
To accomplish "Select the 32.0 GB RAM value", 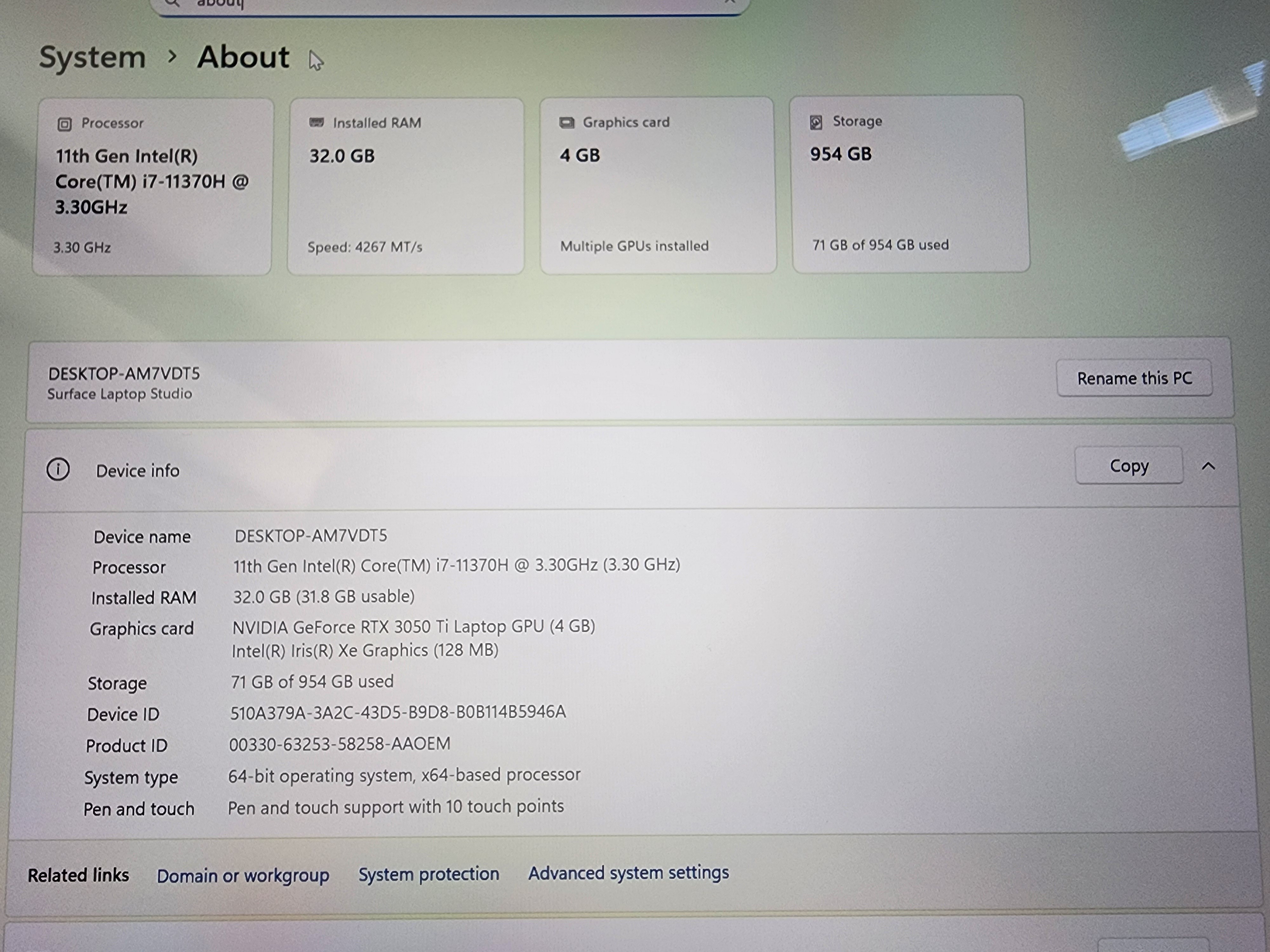I will point(342,156).
